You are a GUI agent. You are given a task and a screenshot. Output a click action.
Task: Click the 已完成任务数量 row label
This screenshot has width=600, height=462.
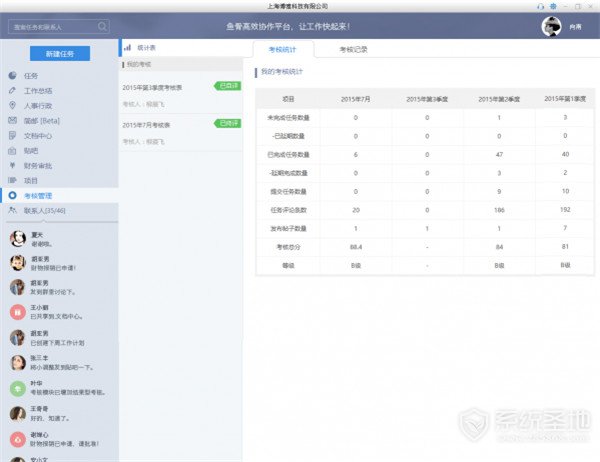tap(288, 155)
